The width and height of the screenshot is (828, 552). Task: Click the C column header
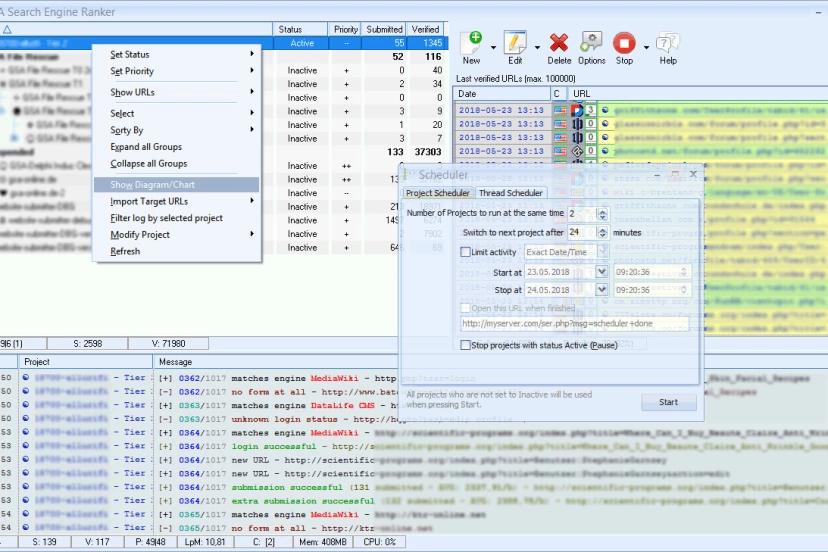pos(558,94)
